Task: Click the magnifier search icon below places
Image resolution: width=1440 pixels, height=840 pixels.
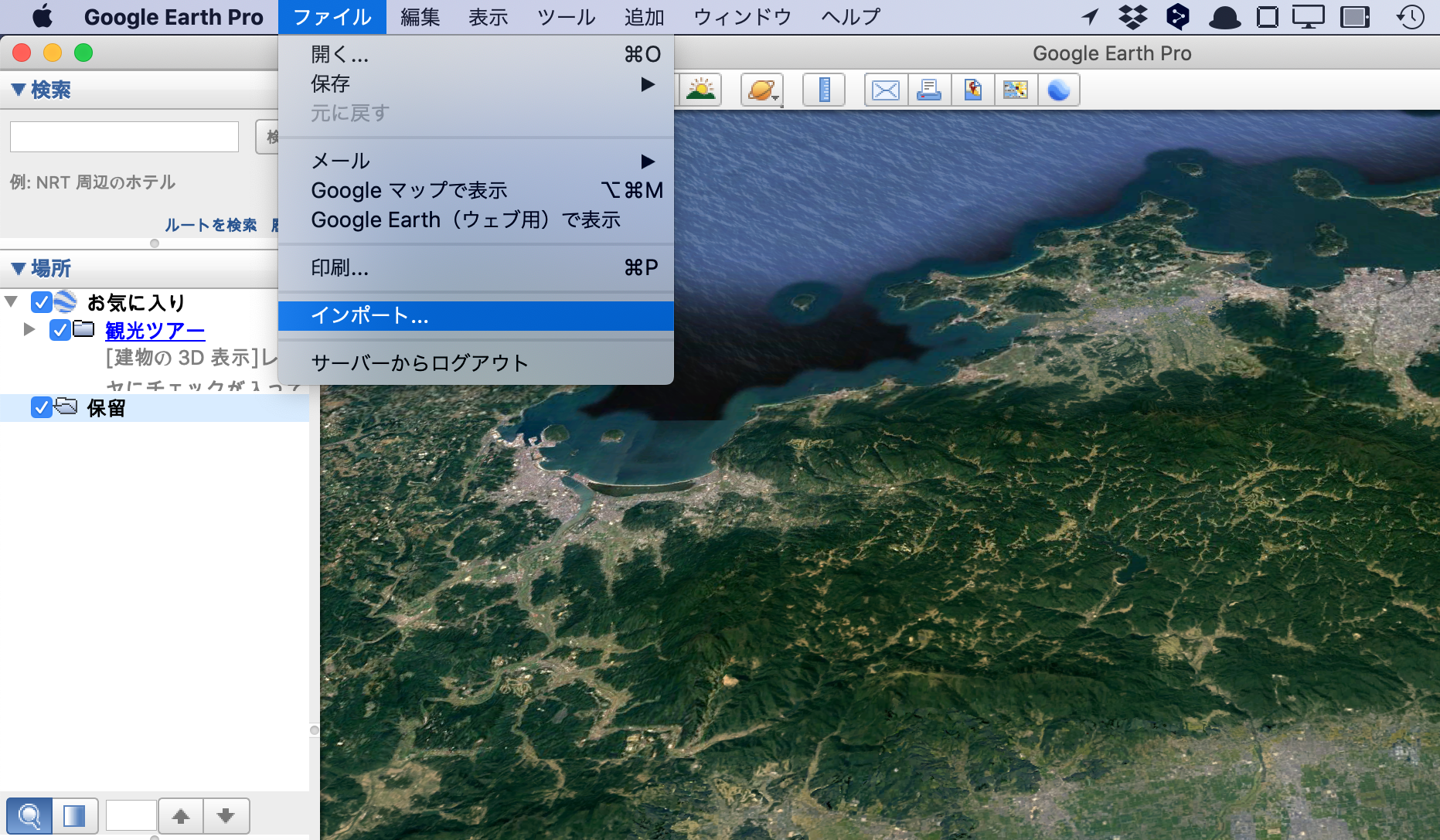Action: (x=29, y=816)
